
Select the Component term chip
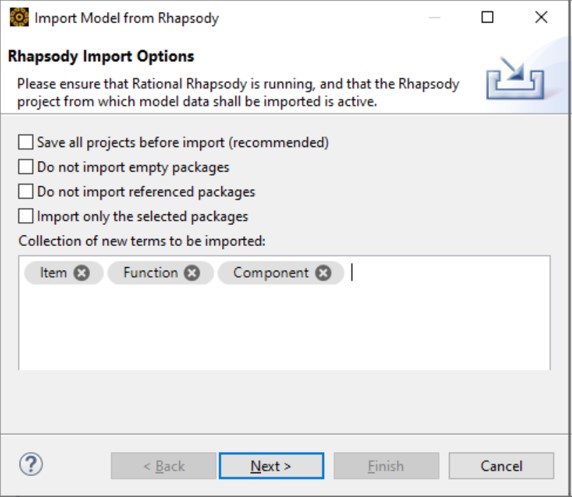coord(271,273)
